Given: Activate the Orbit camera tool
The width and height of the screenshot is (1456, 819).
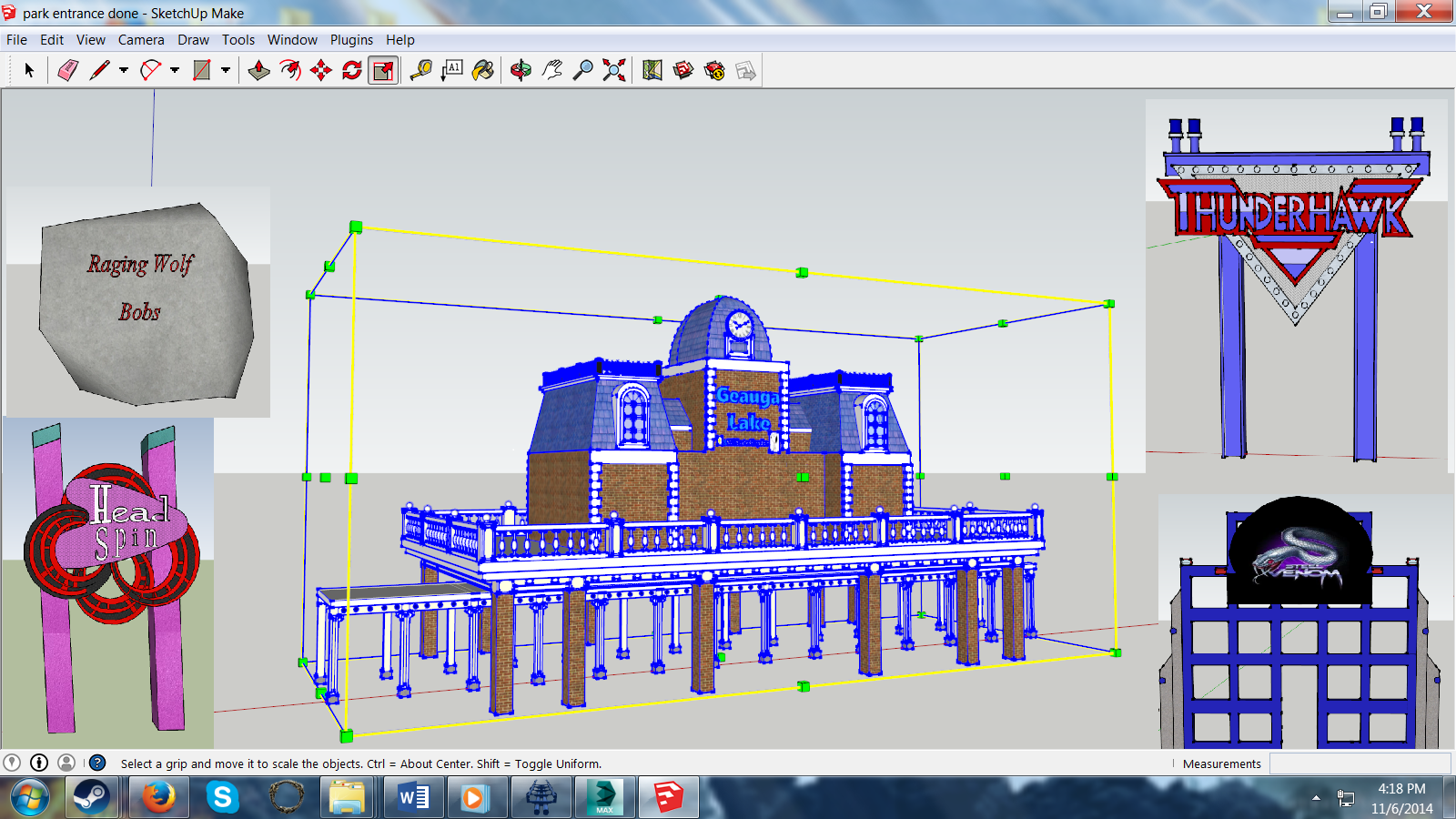Looking at the screenshot, I should pos(521,70).
